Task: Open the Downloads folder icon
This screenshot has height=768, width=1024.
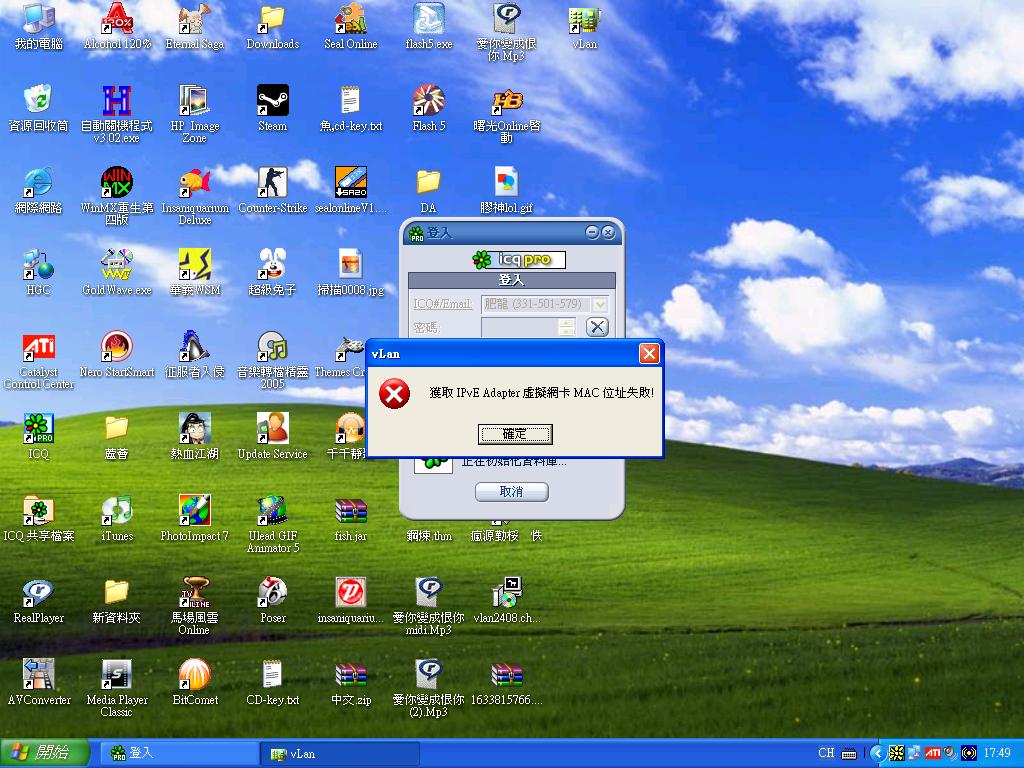Action: point(272,27)
